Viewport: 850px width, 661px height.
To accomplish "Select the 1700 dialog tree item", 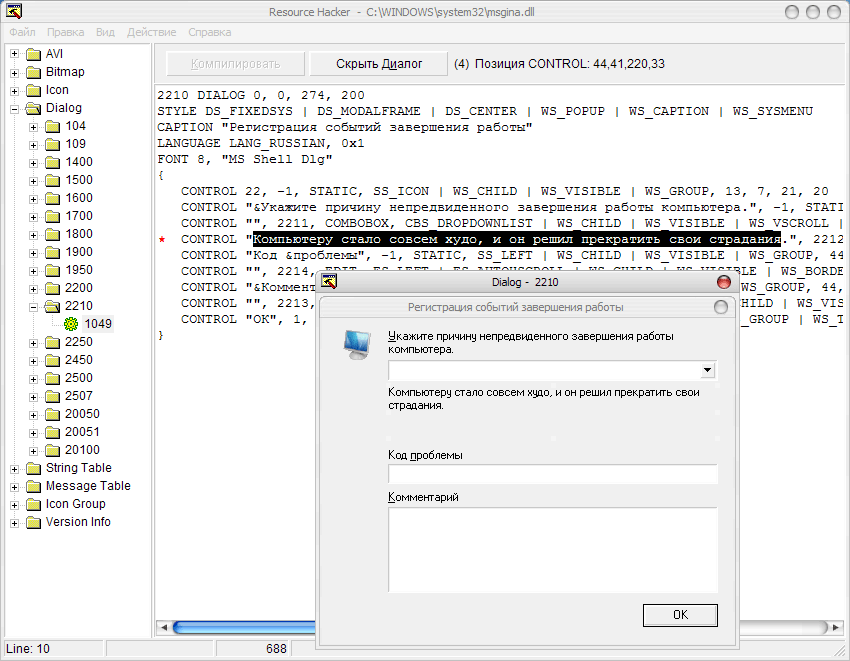I will click(x=79, y=216).
